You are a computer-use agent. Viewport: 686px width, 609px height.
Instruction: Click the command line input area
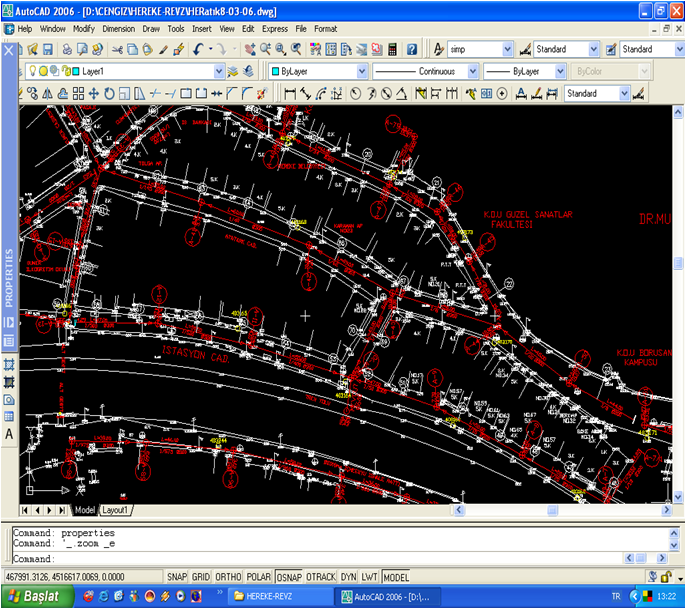318,559
